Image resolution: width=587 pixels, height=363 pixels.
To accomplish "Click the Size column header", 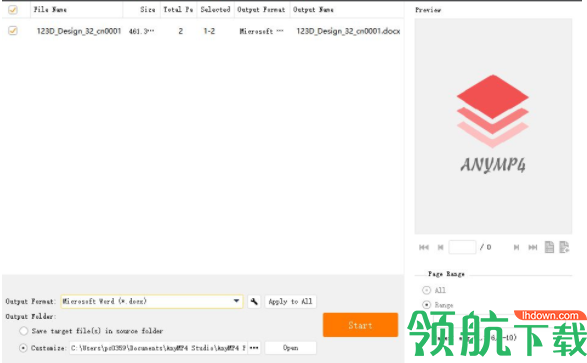I will (x=147, y=10).
